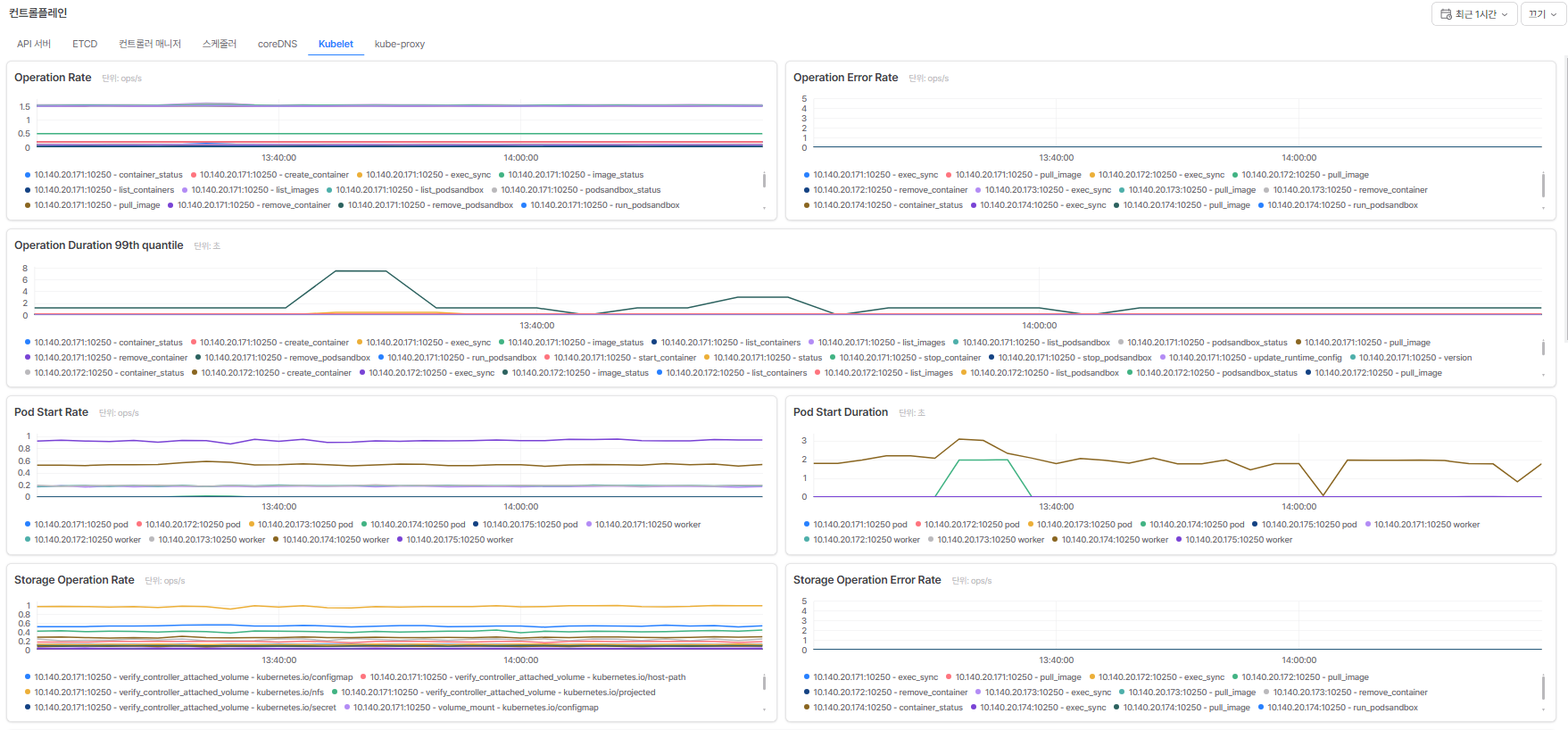Viewport: 1568px width, 730px height.
Task: Toggle 10.140.20.171:10250 pod in Pod Start Rate legend
Action: pos(77,525)
